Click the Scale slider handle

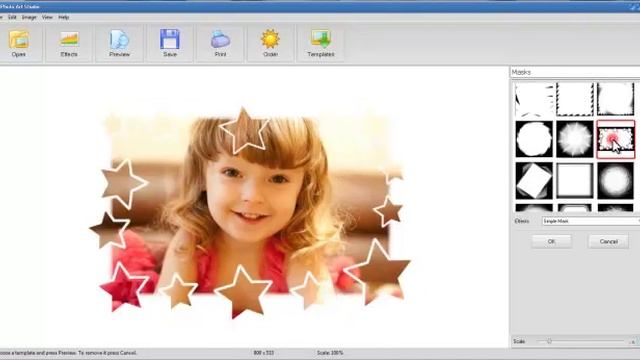click(x=549, y=341)
